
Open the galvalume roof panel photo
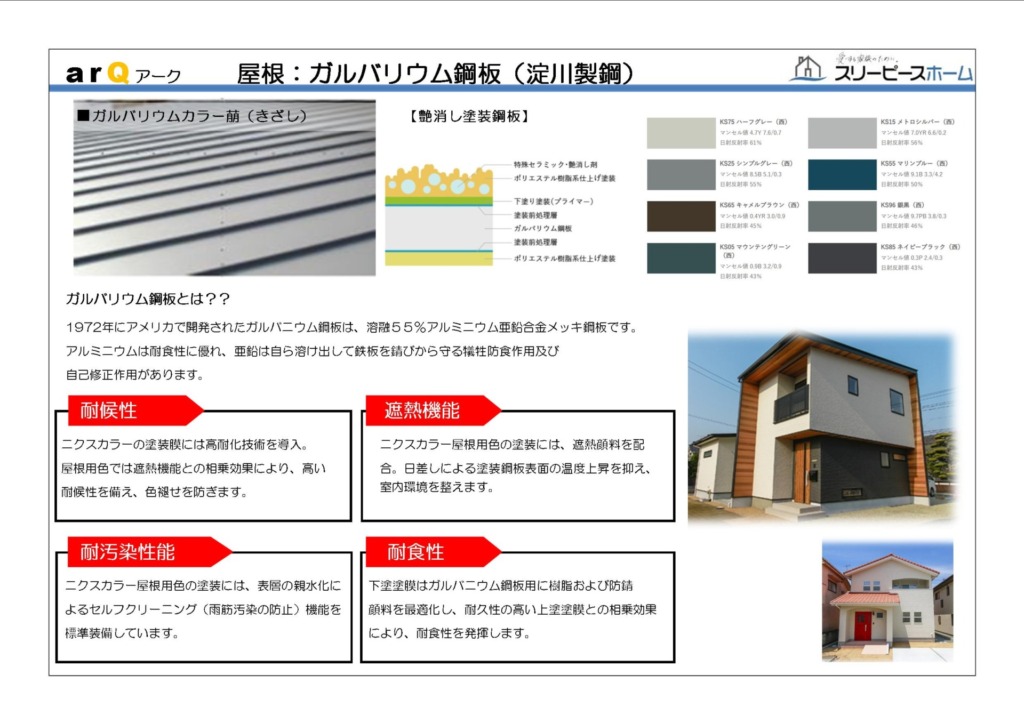pyautogui.click(x=224, y=187)
